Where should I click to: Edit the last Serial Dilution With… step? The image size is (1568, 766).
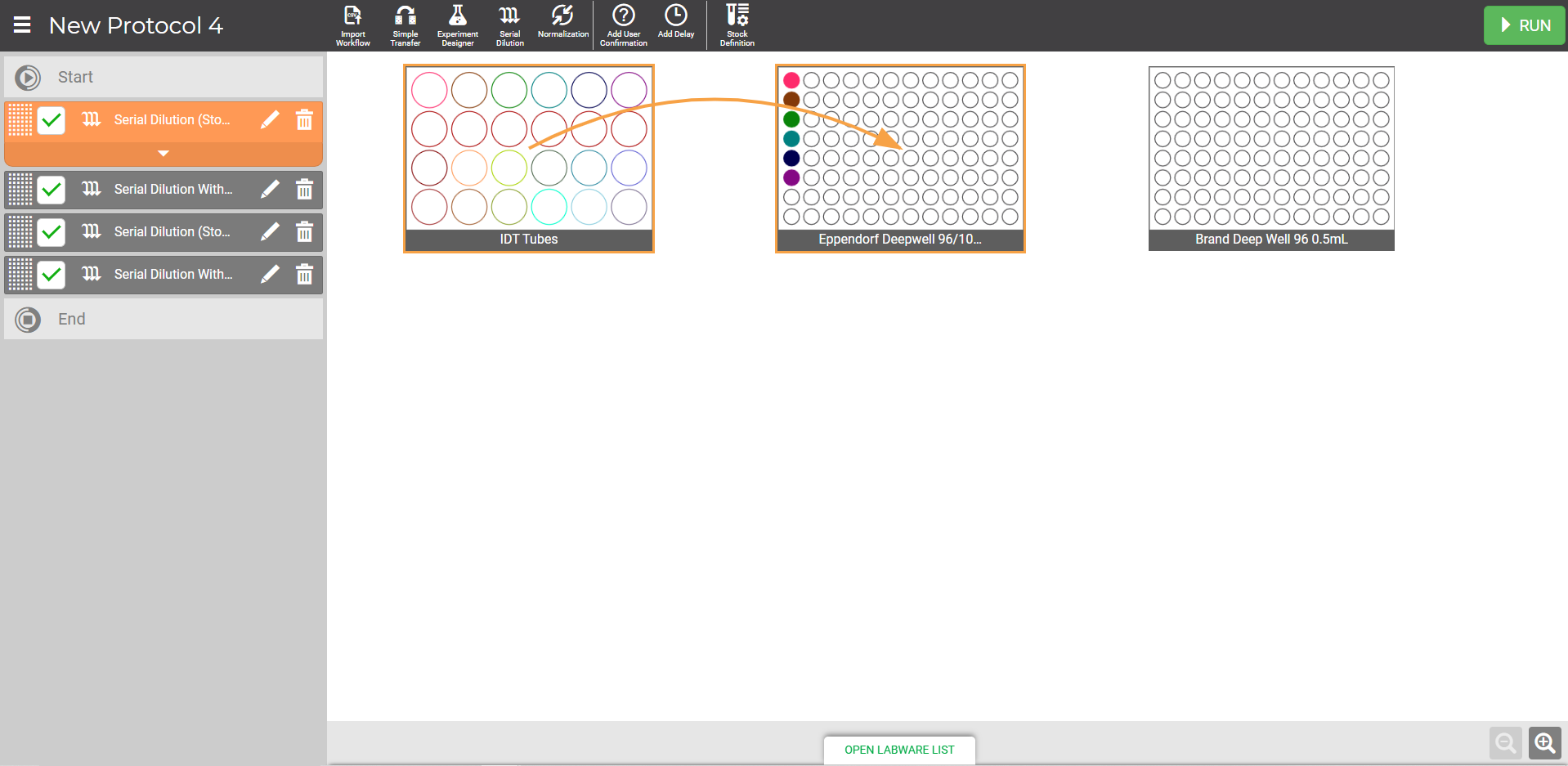(270, 275)
